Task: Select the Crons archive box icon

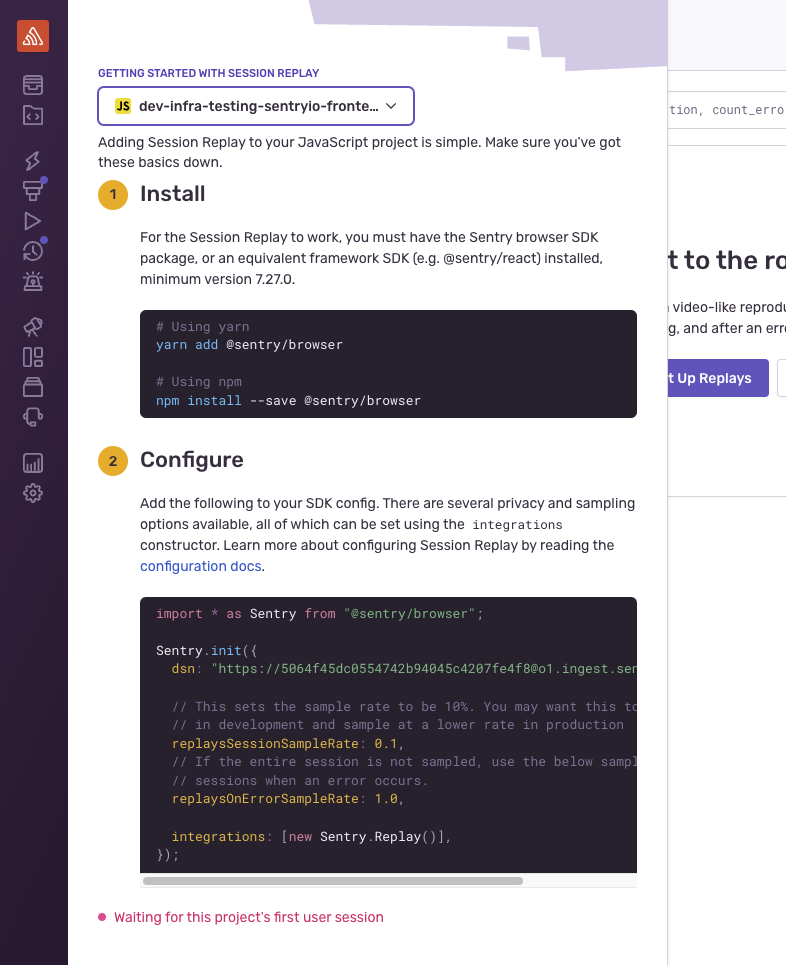Action: coord(33,386)
